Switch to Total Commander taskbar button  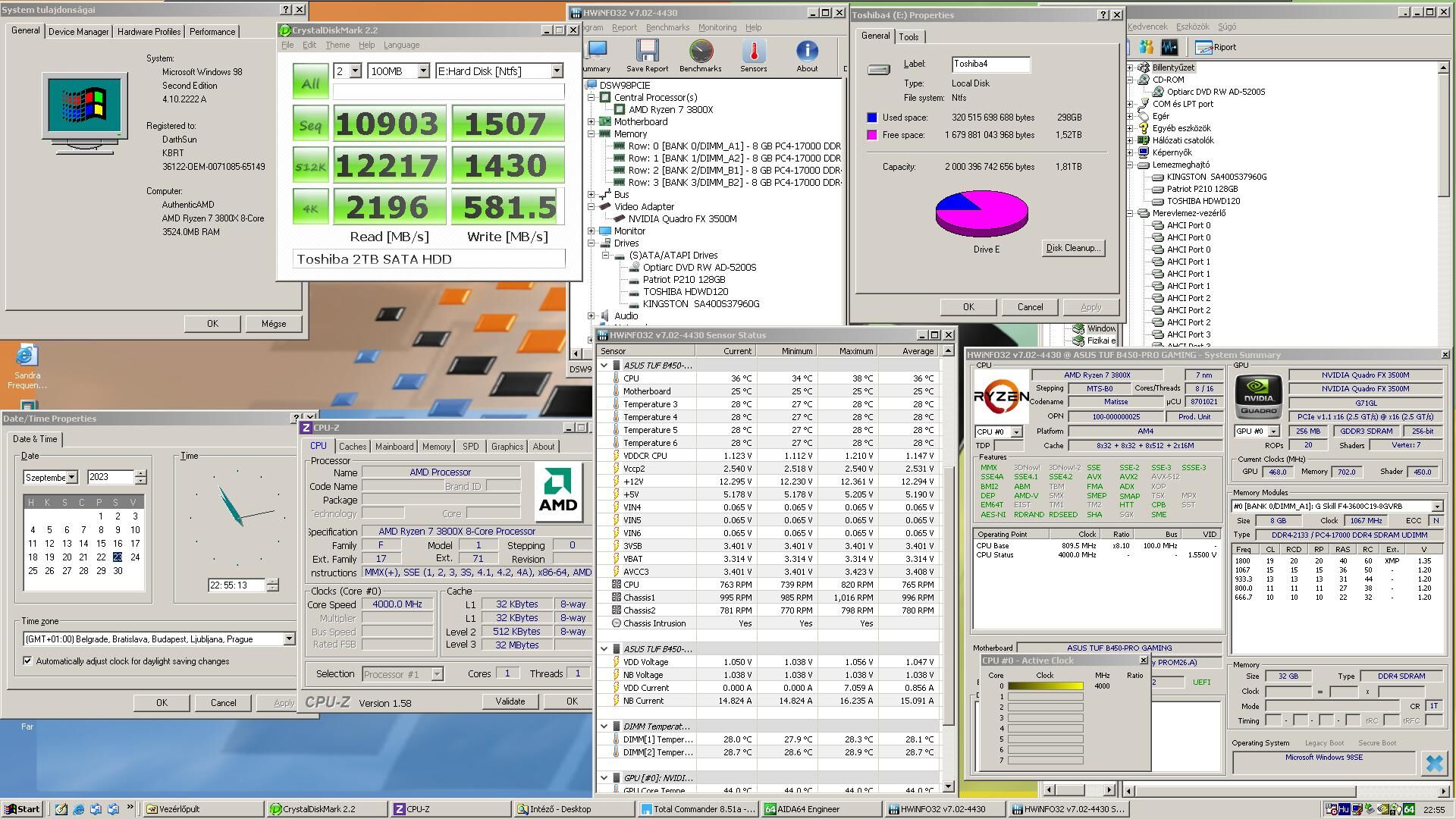[698, 809]
